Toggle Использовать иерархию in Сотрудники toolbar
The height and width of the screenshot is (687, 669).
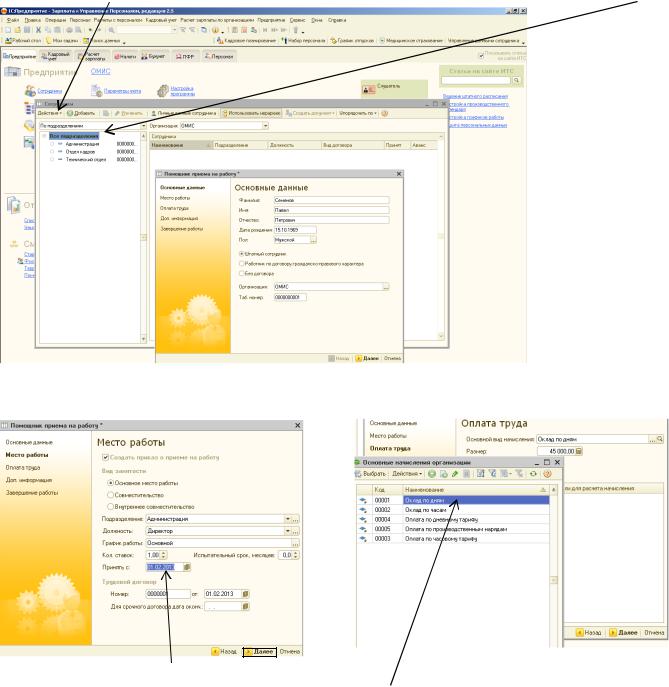pyautogui.click(x=251, y=113)
